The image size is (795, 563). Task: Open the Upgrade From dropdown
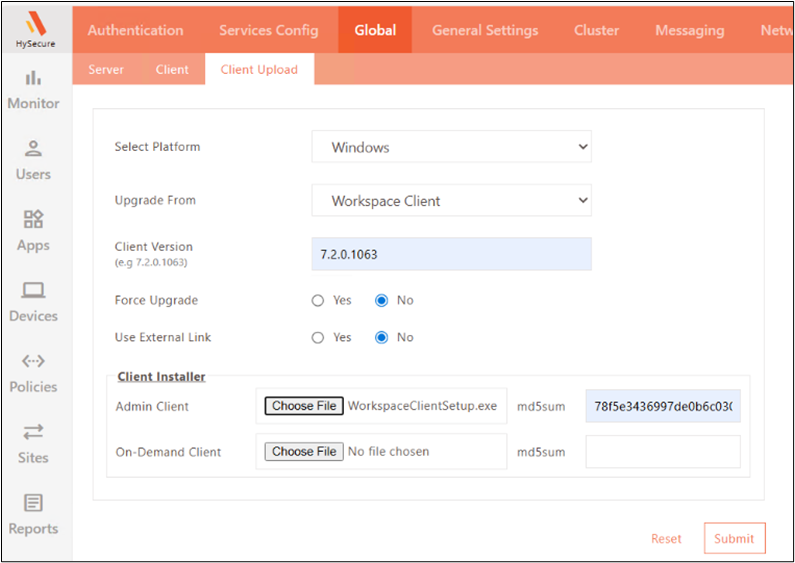[451, 200]
